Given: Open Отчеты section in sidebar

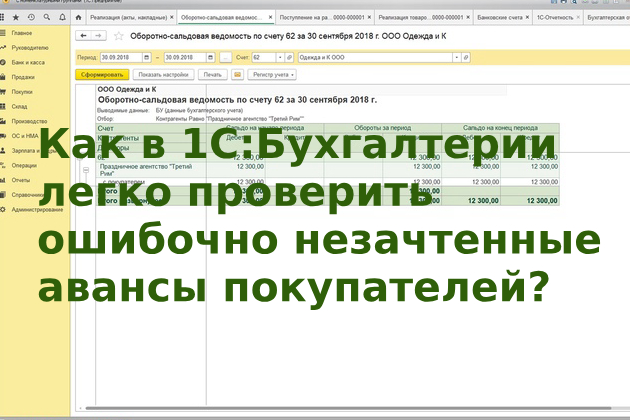Looking at the screenshot, I should click(21, 180).
